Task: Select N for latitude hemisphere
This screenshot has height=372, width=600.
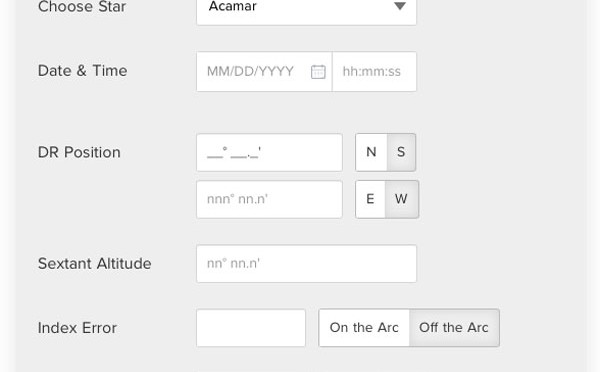Action: (x=371, y=152)
